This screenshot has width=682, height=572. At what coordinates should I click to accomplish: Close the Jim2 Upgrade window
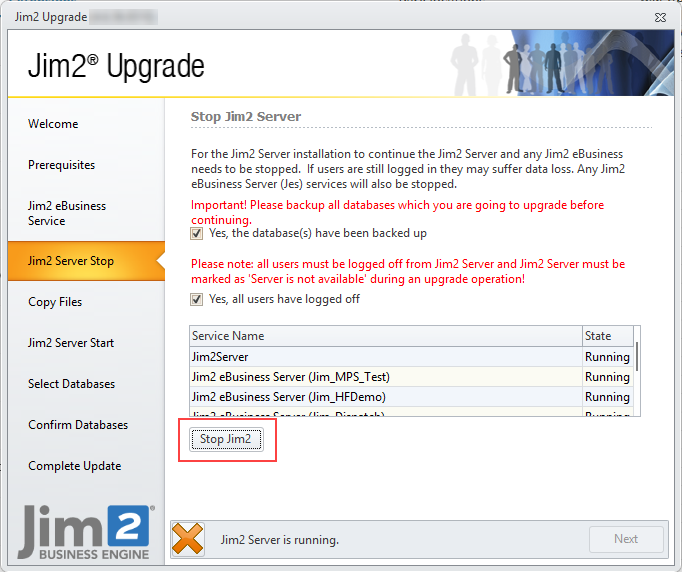pos(660,17)
